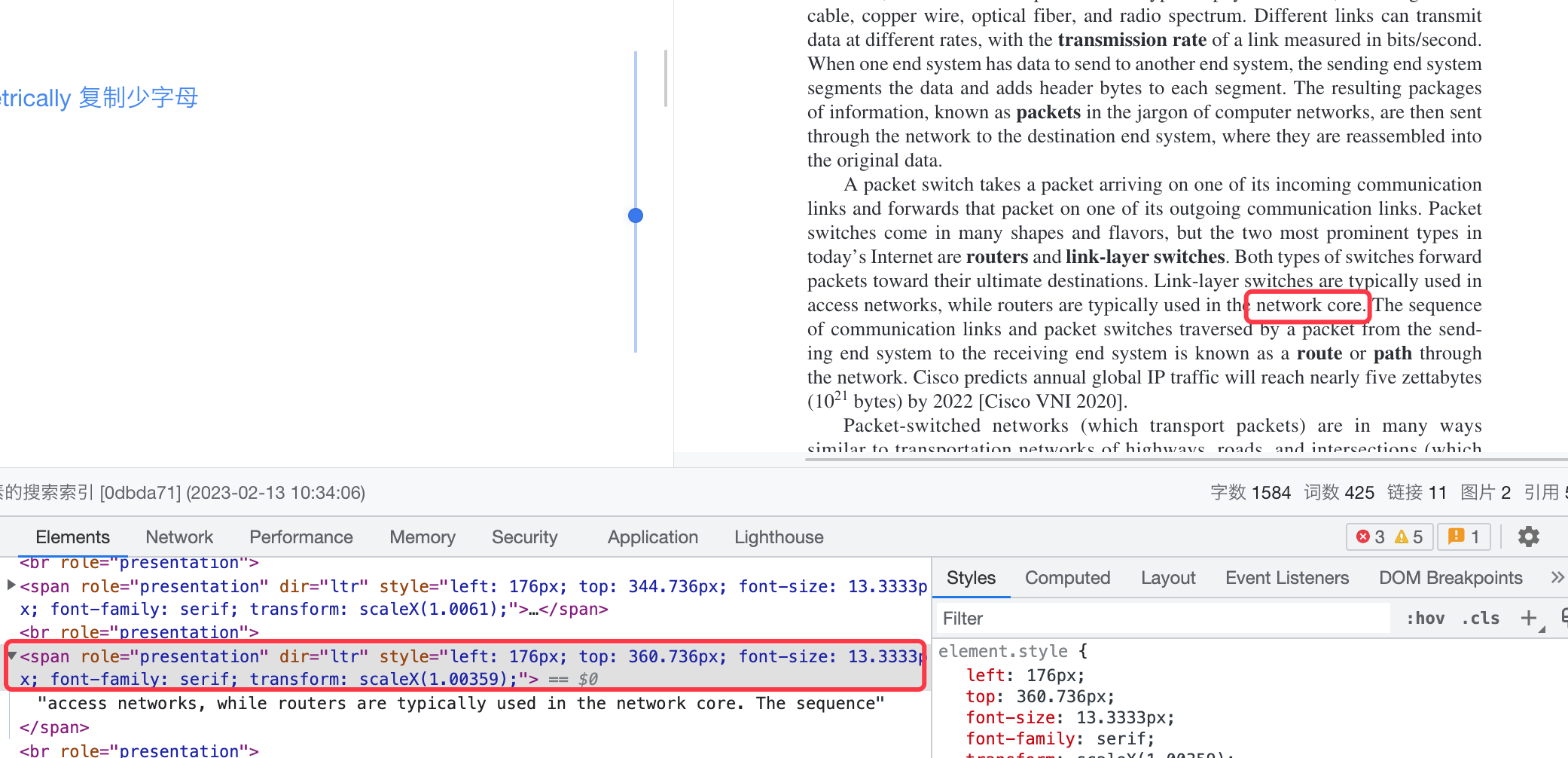The height and width of the screenshot is (758, 1568).
Task: Collapse the highlighted span element
Action: point(11,656)
